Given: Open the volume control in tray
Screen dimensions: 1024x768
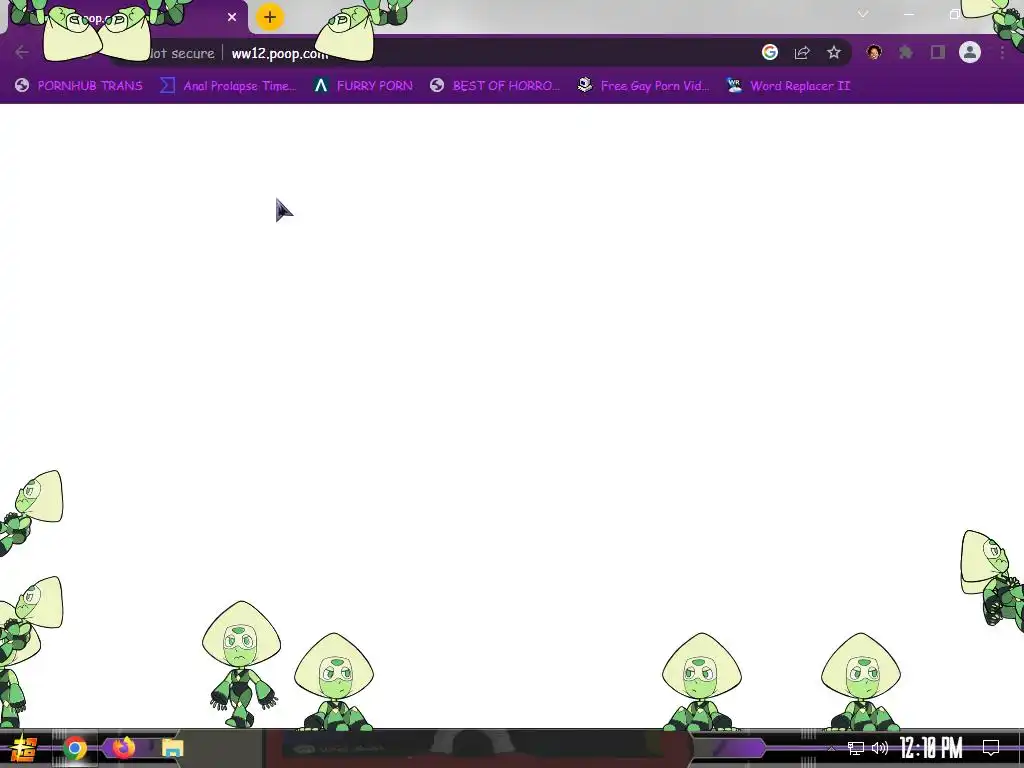Looking at the screenshot, I should click(880, 748).
